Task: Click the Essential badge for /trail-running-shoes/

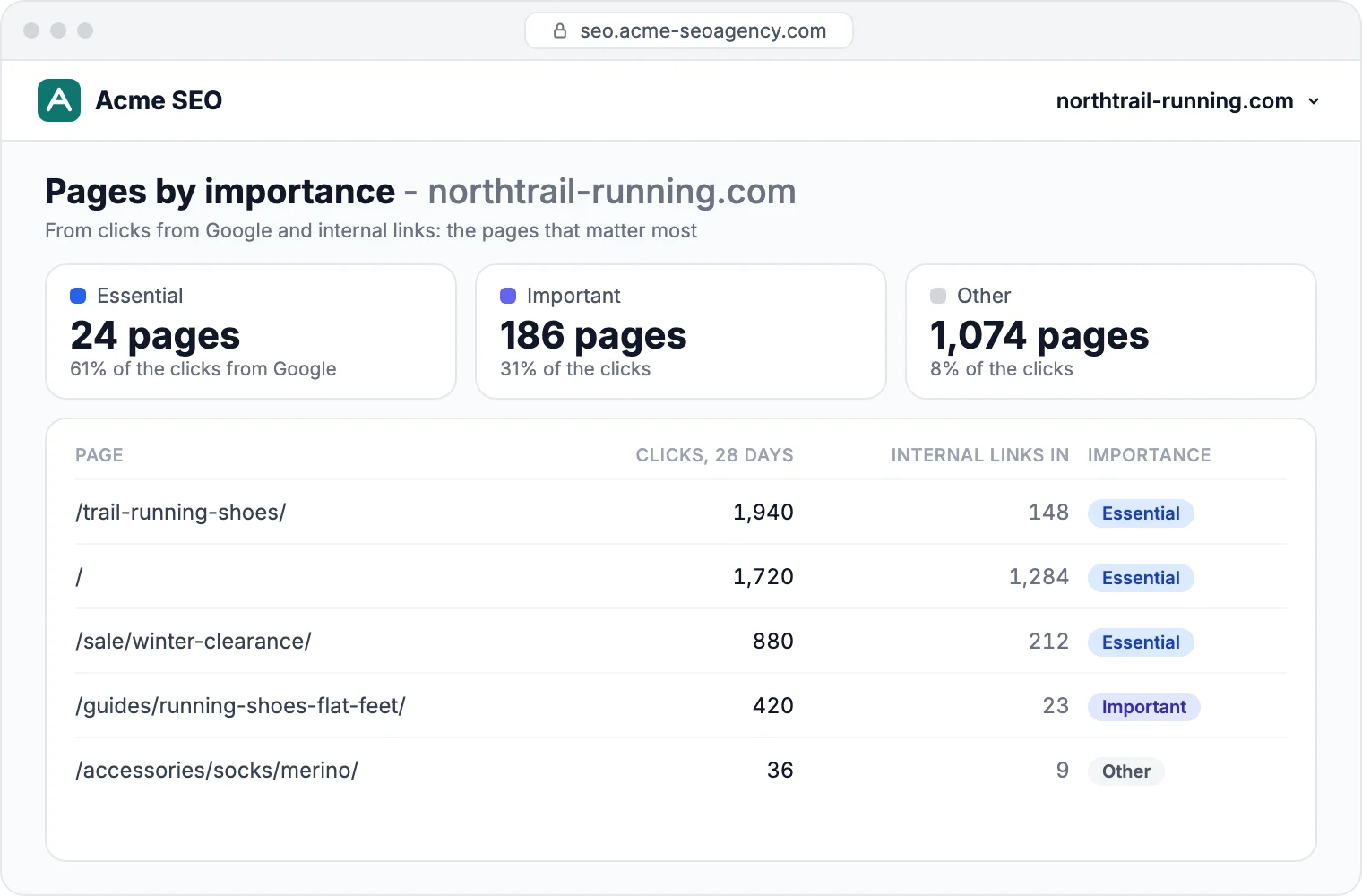Action: click(1141, 513)
